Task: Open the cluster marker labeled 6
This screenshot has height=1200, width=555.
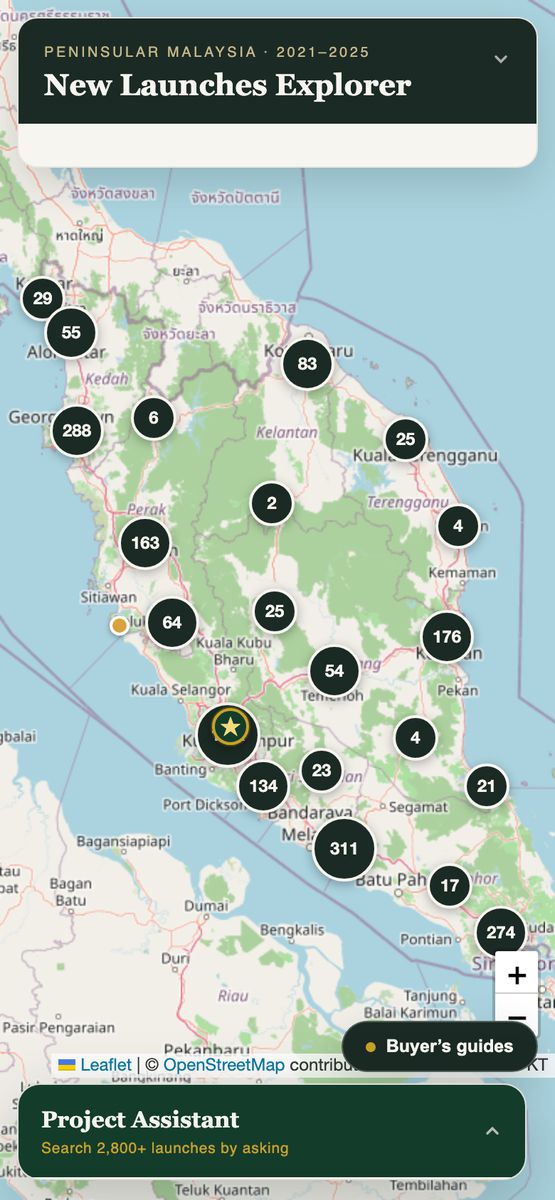Action: (x=153, y=418)
